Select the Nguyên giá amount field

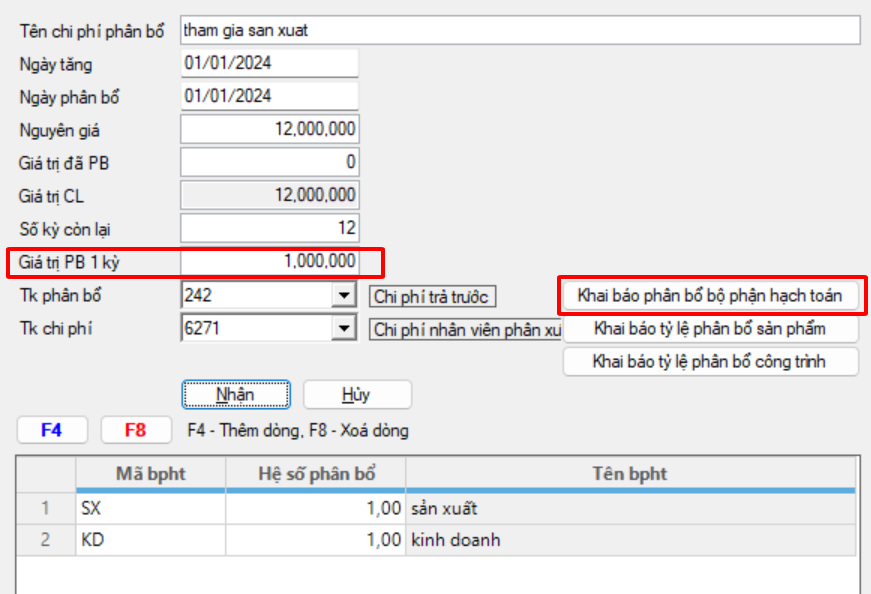268,130
